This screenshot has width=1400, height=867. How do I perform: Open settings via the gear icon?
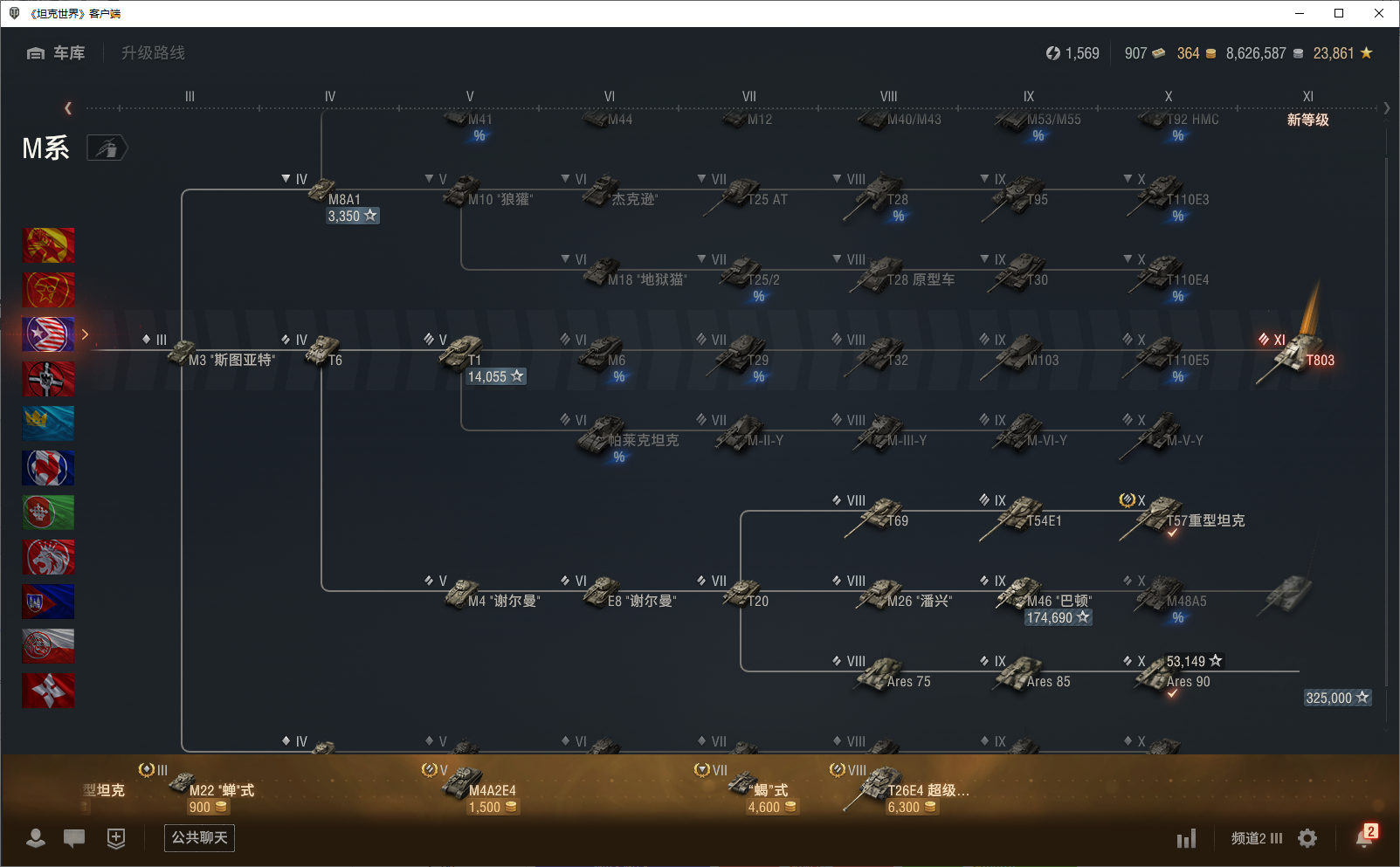[x=1307, y=838]
